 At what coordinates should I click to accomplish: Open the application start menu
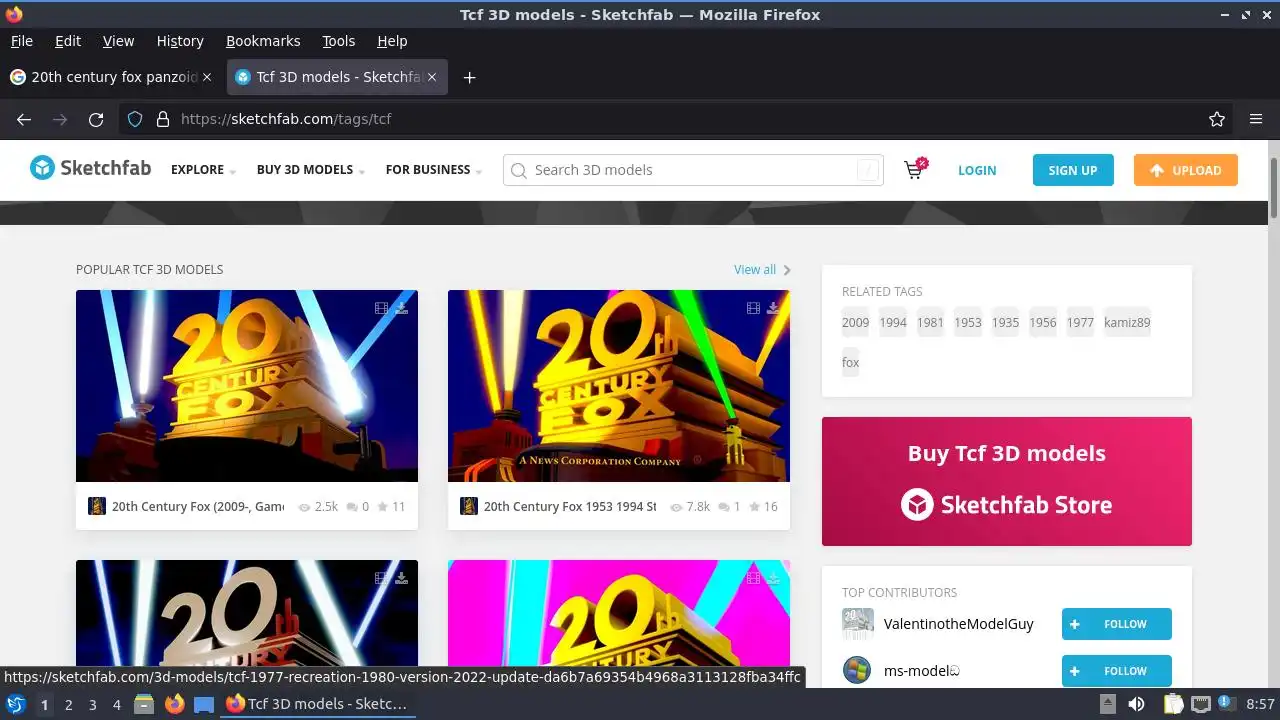(x=15, y=704)
